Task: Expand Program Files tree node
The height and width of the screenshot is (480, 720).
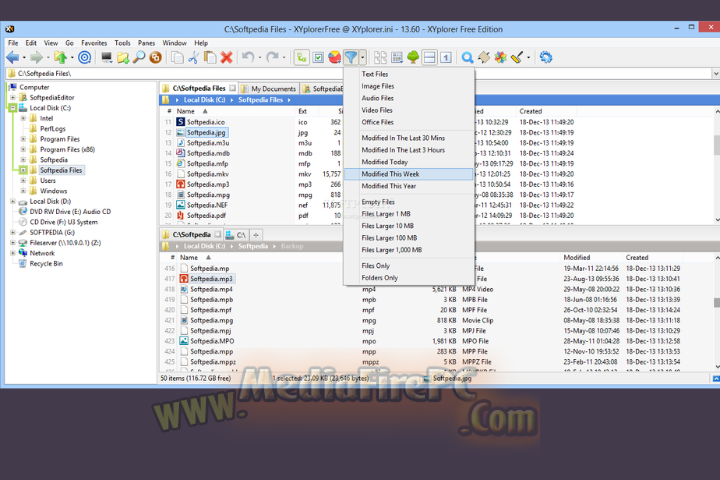Action: (x=23, y=139)
